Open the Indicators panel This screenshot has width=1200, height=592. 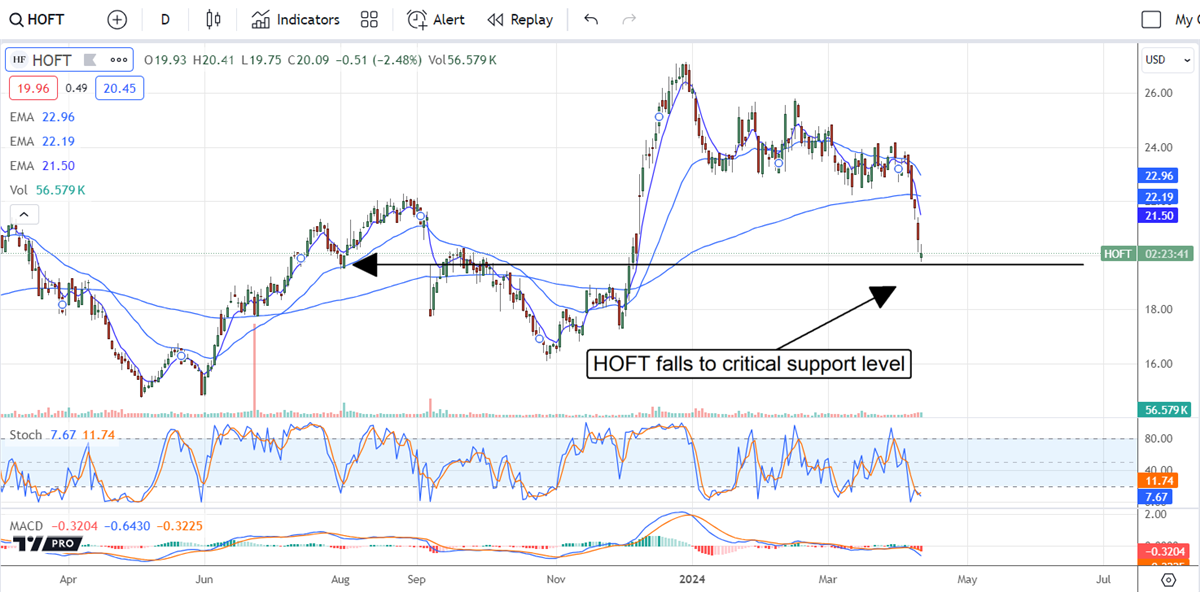click(x=295, y=20)
